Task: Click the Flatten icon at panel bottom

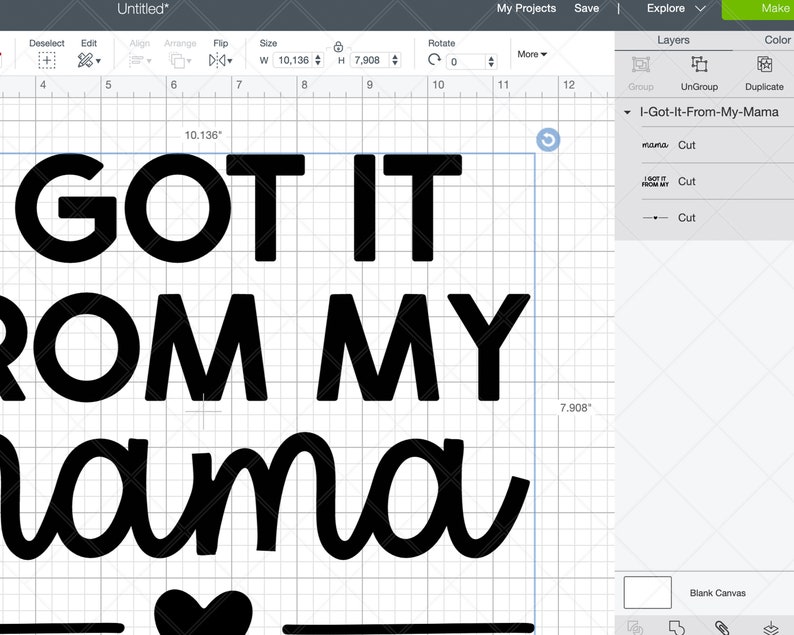Action: point(771,627)
